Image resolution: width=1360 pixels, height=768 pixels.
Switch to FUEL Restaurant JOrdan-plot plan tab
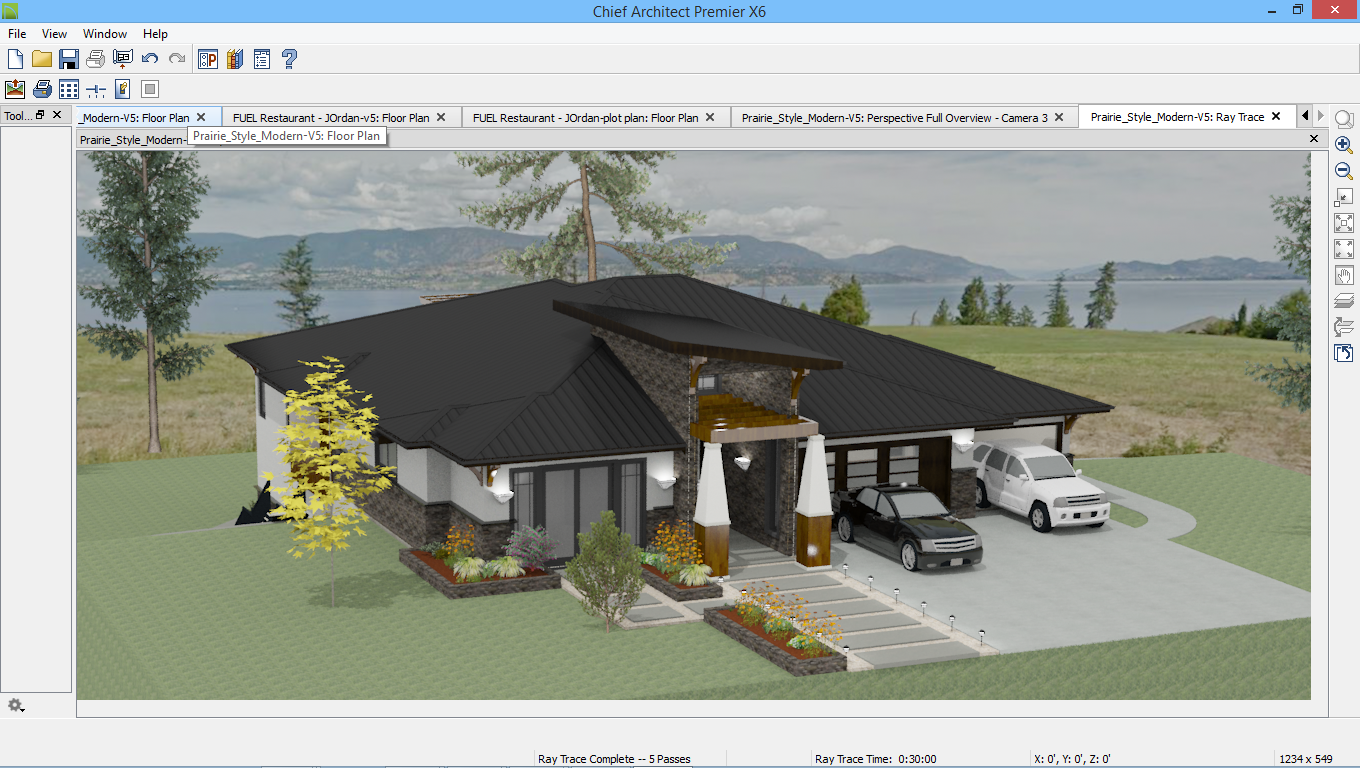[585, 117]
